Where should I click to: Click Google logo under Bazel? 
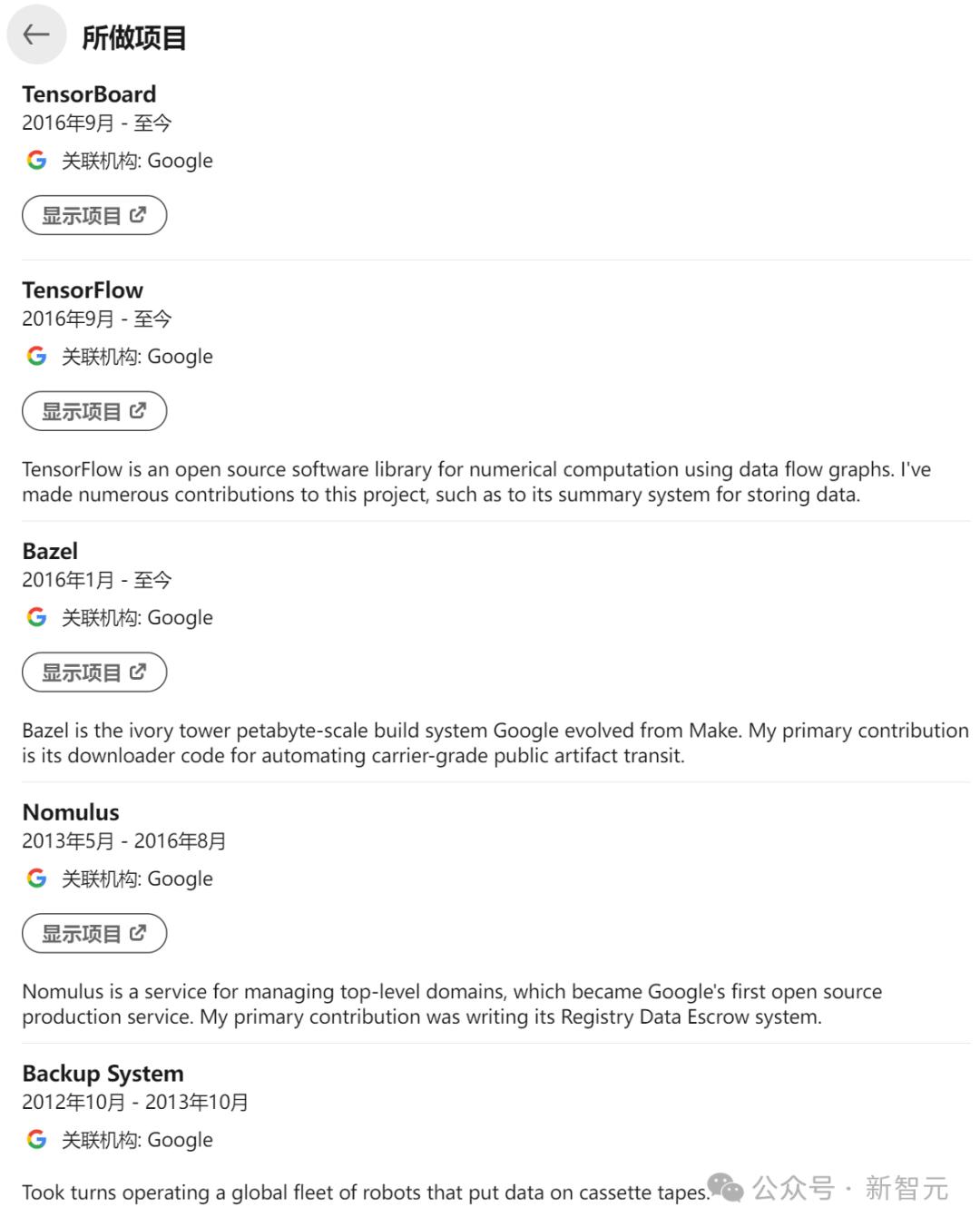pyautogui.click(x=36, y=617)
